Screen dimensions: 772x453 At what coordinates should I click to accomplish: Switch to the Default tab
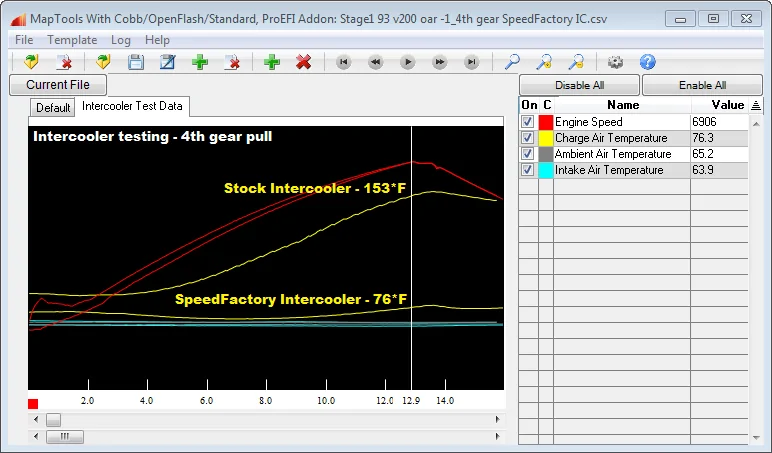click(53, 107)
